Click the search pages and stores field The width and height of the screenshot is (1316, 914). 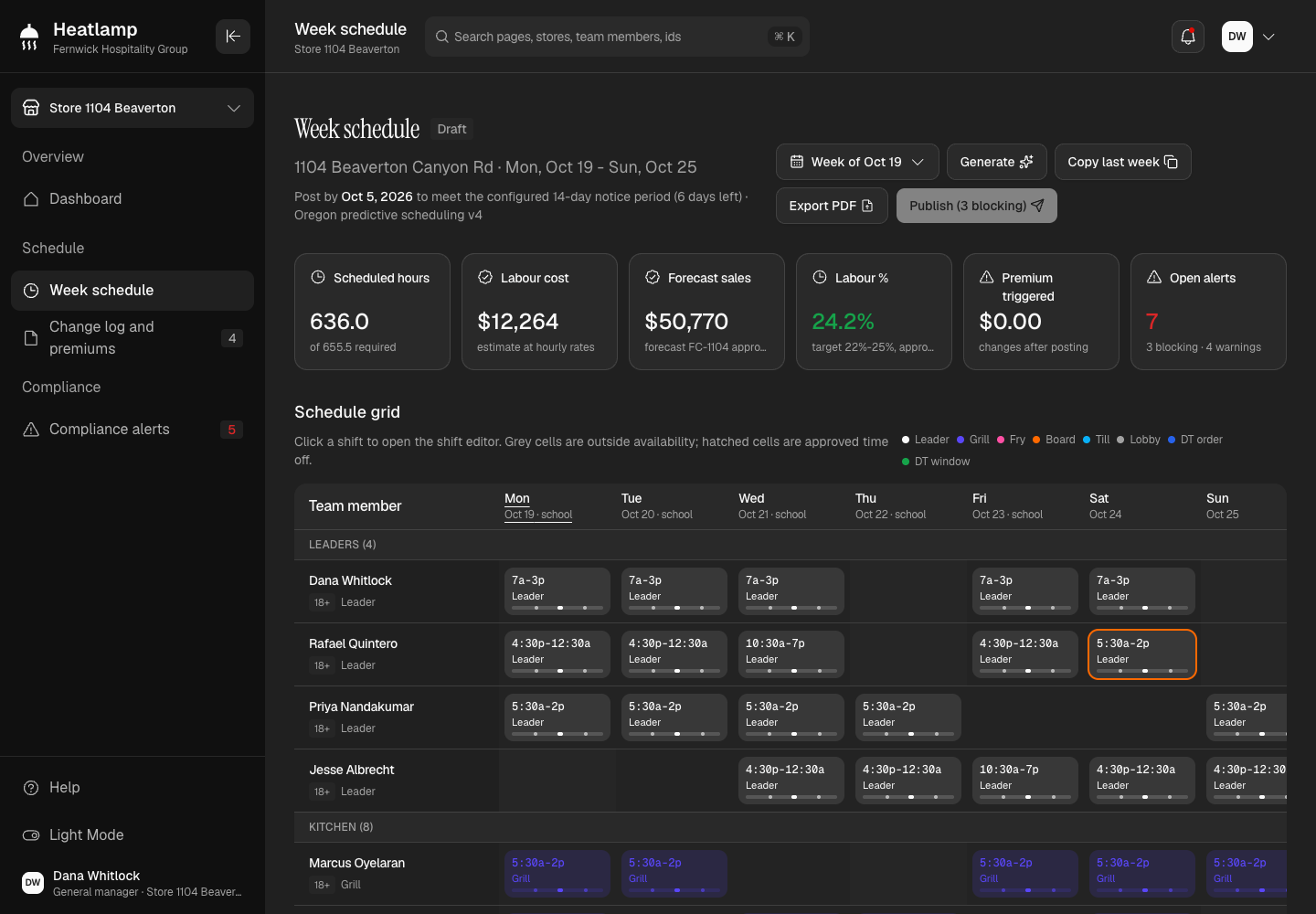[618, 37]
